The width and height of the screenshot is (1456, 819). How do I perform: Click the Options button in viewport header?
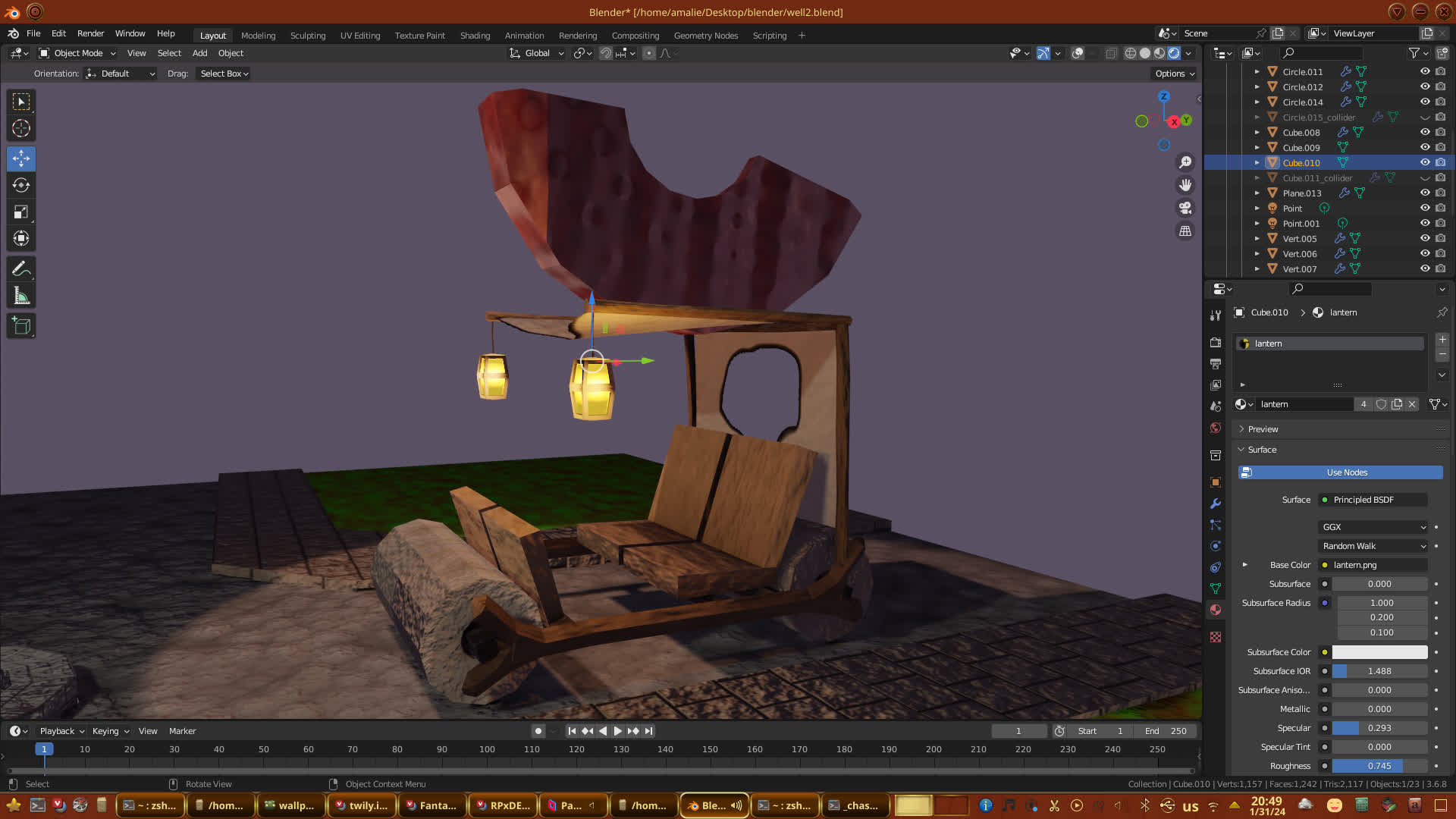pos(1174,74)
